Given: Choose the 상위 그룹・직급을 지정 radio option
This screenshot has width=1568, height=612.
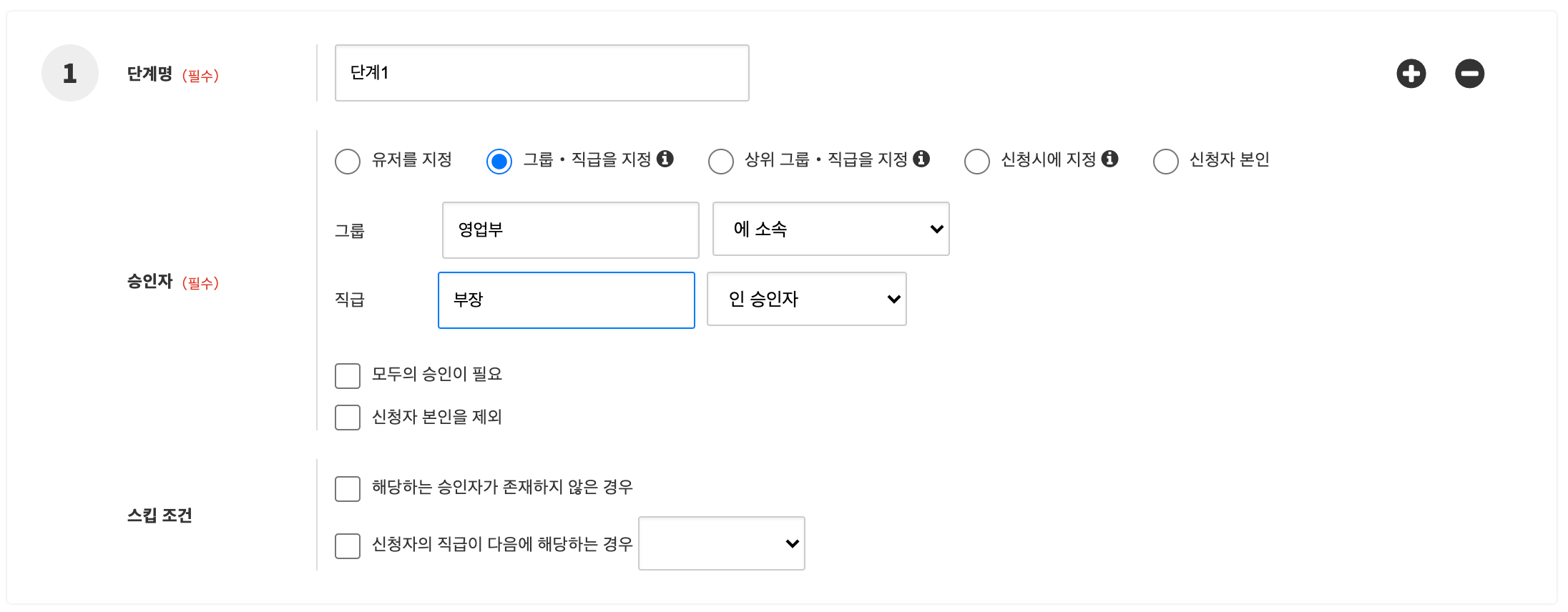Looking at the screenshot, I should [x=720, y=161].
